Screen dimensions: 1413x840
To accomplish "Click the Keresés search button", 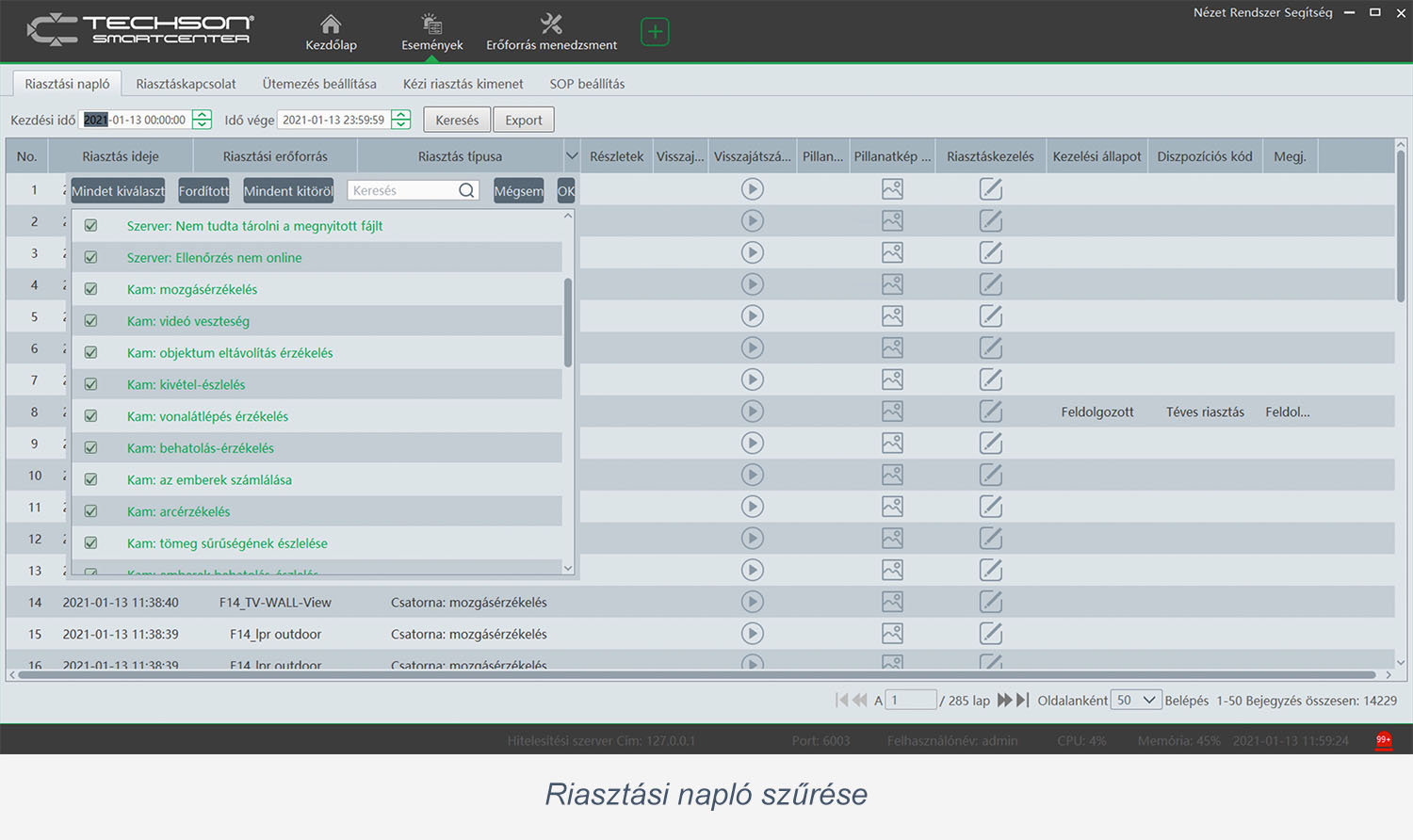I will click(457, 120).
